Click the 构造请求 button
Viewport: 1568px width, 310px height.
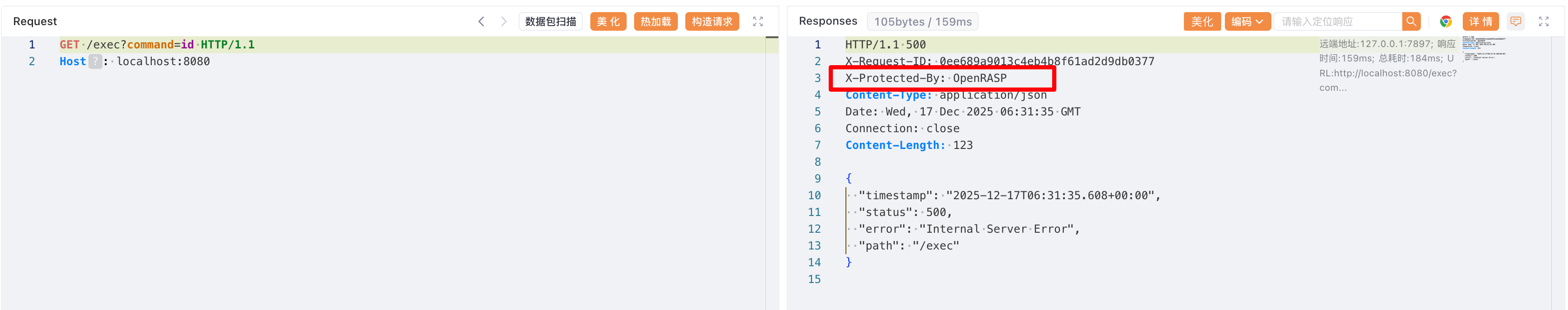[x=711, y=21]
